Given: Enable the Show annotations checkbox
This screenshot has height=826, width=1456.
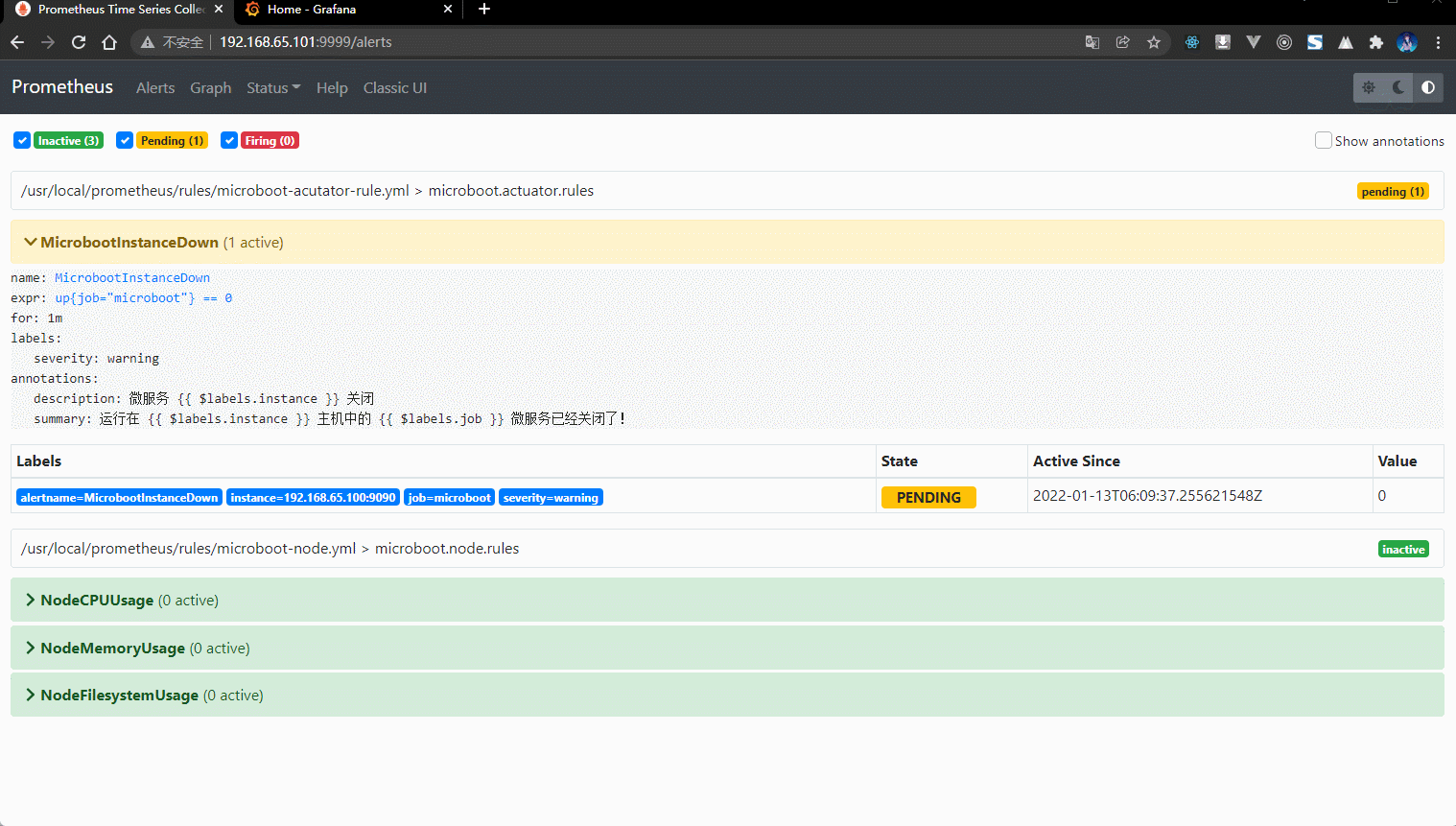Looking at the screenshot, I should point(1324,140).
